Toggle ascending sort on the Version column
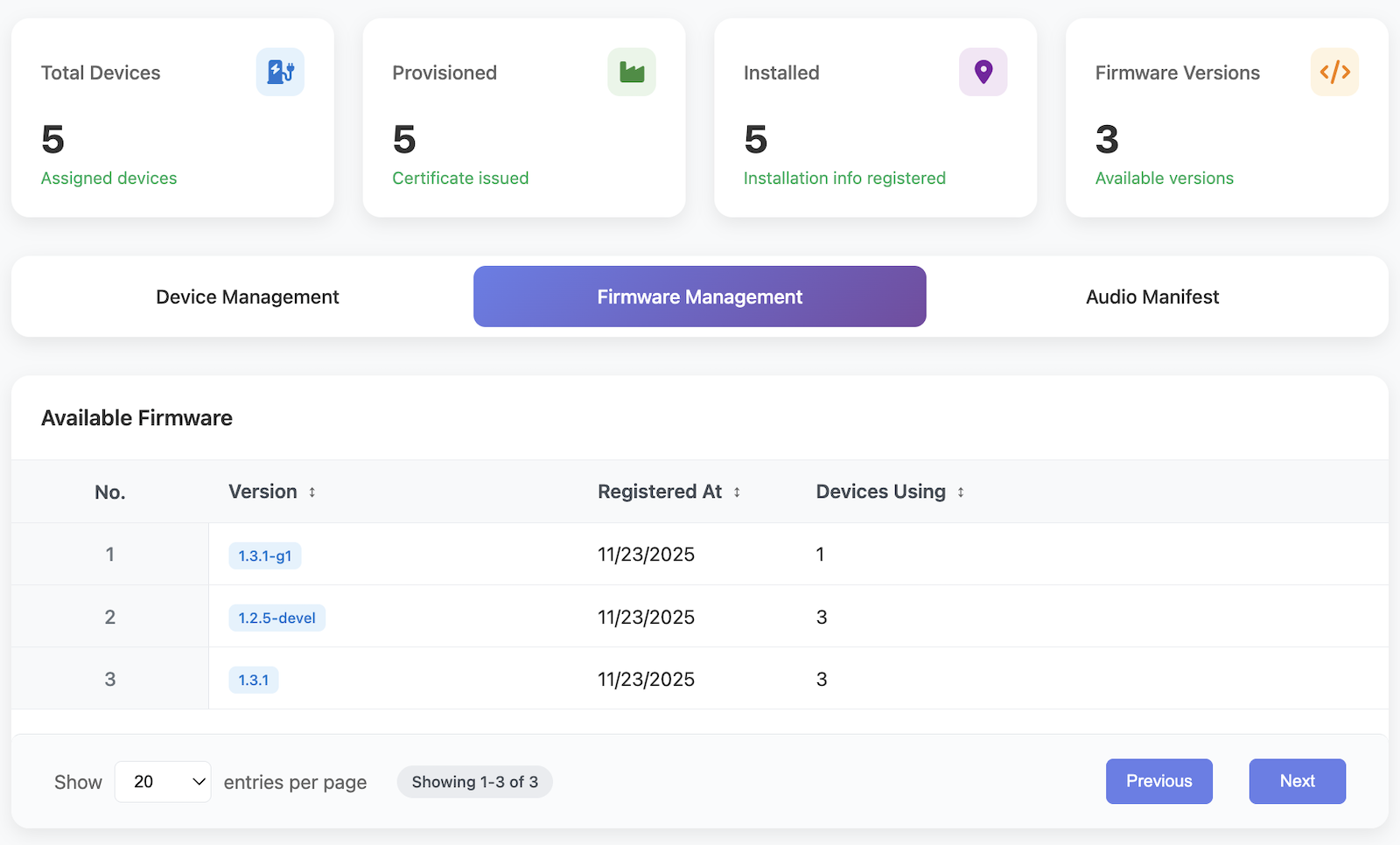The image size is (1400, 845). pyautogui.click(x=312, y=492)
